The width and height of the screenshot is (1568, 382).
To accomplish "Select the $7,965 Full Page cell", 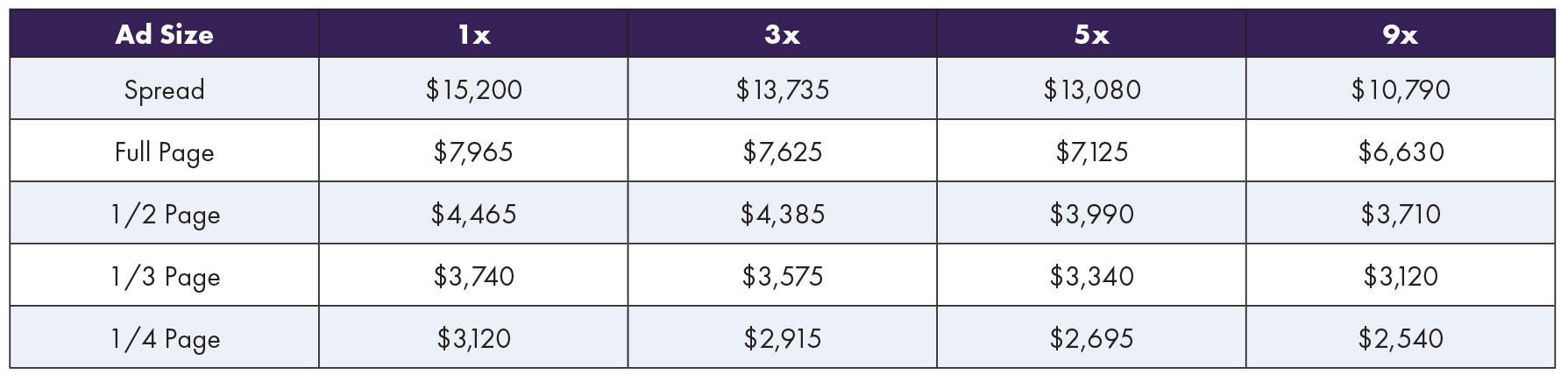I will click(x=473, y=152).
